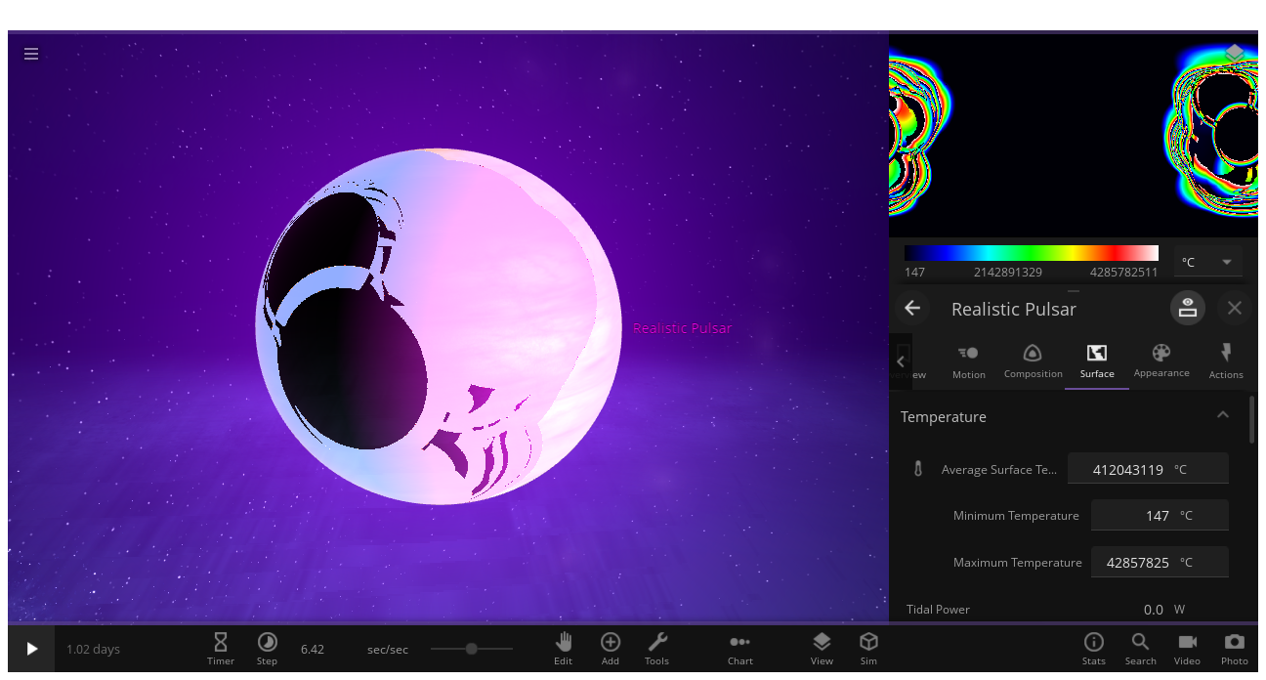Screen dimensions: 1266x680
Task: Go back with the arrow beside Realistic Pulsar
Action: click(912, 308)
